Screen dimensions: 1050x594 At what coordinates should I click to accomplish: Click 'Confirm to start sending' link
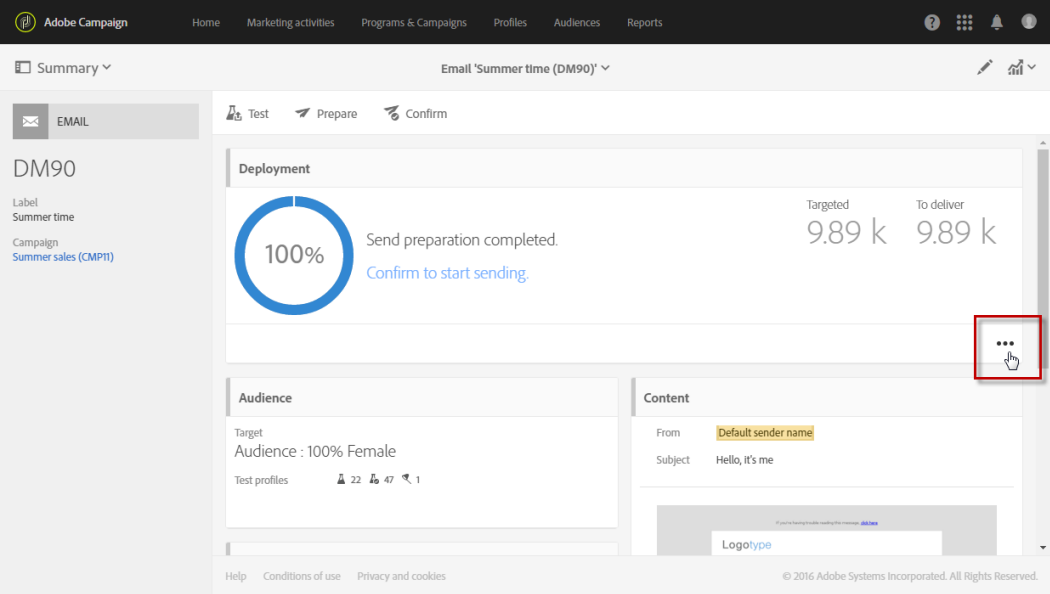(x=447, y=273)
